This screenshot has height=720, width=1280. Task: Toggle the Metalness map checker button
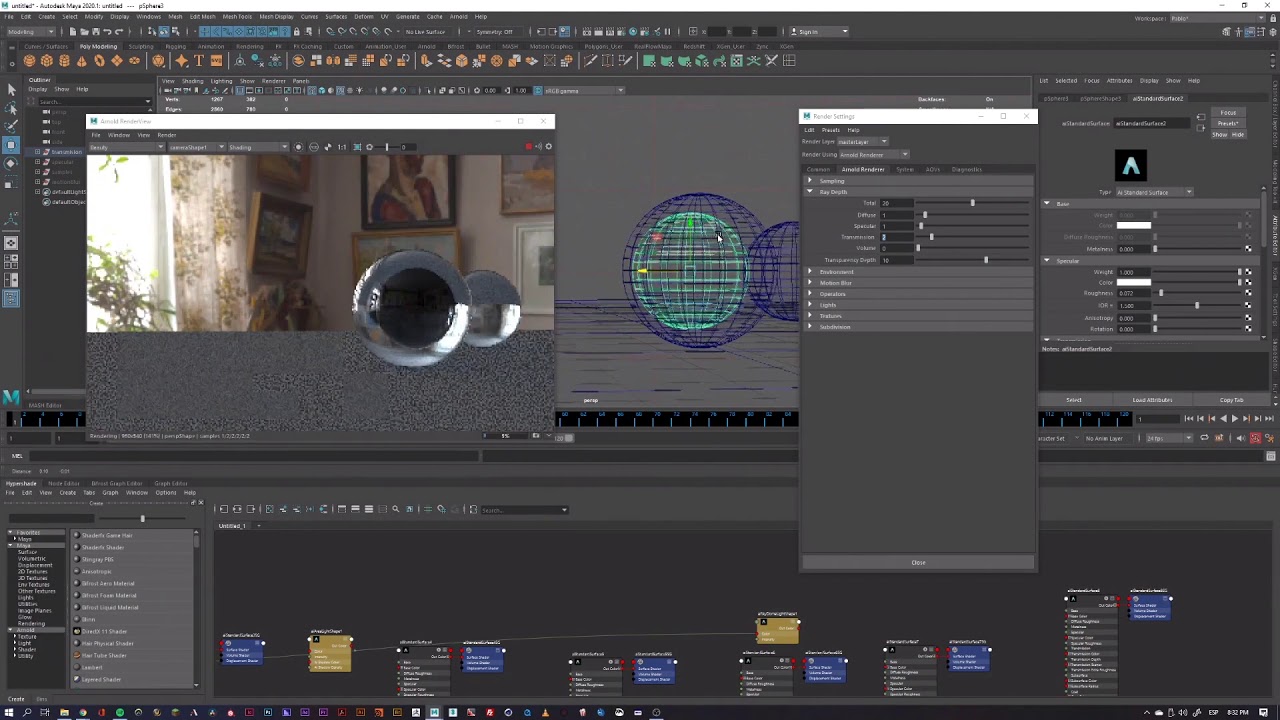pyautogui.click(x=1248, y=249)
